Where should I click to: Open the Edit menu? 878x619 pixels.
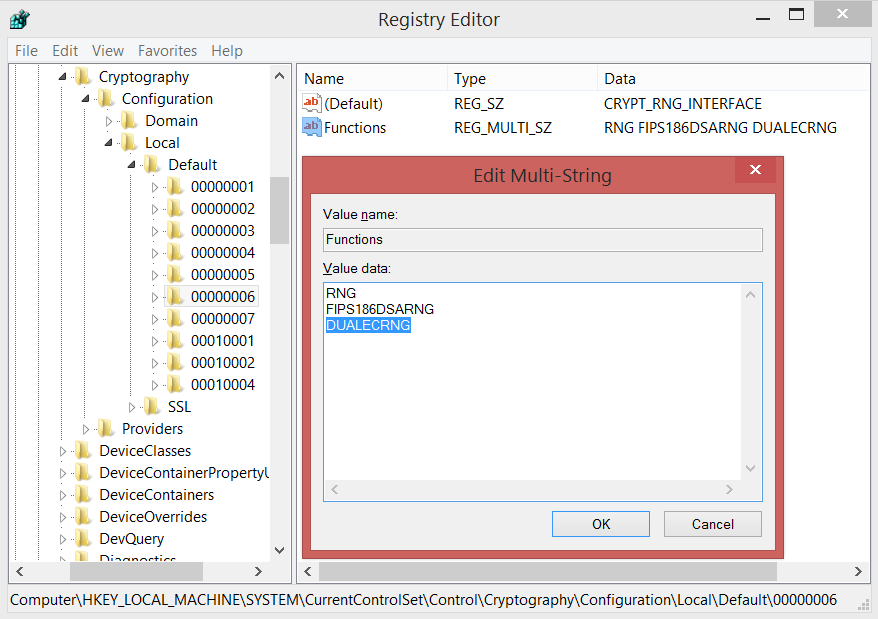pyautogui.click(x=65, y=50)
